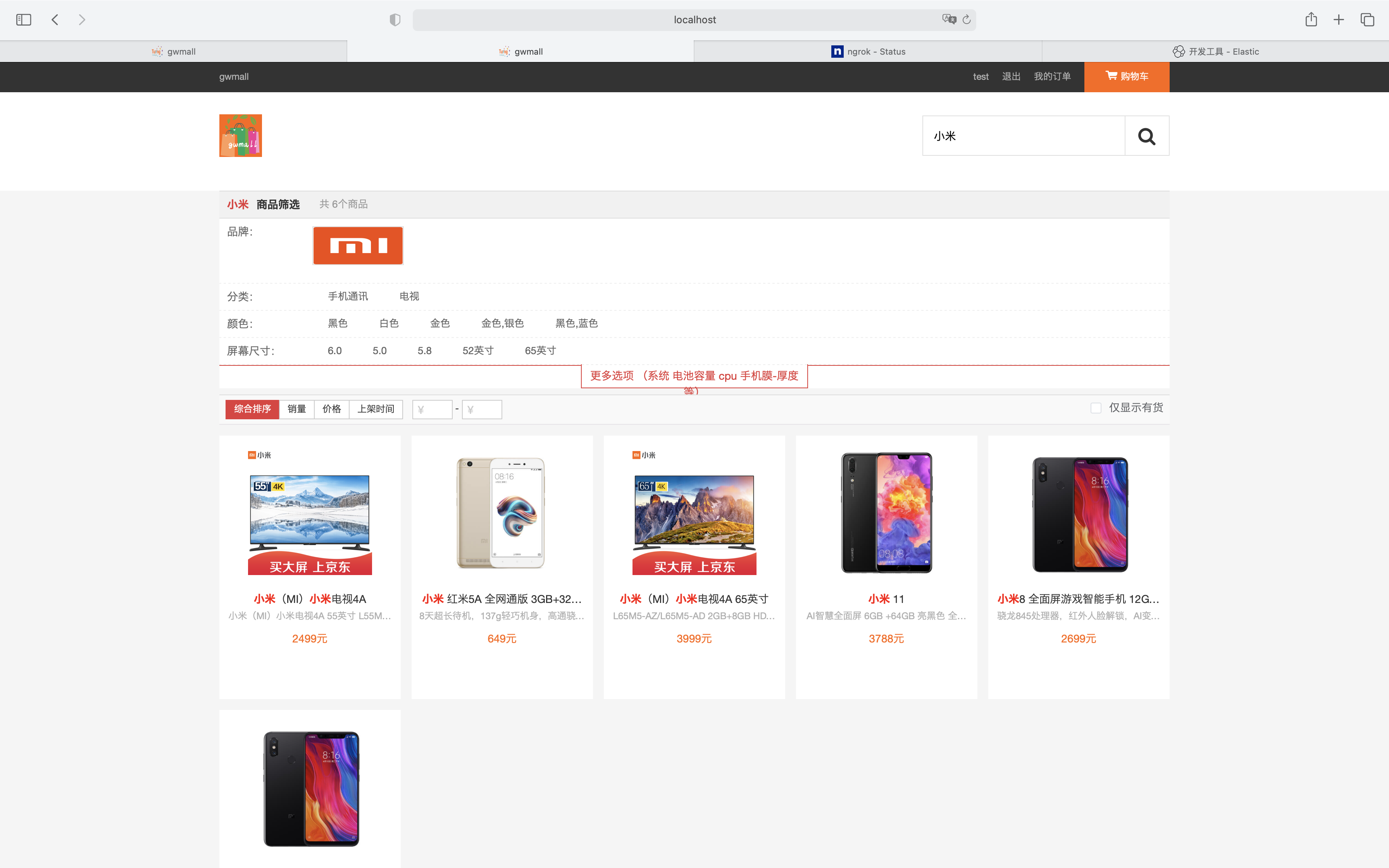This screenshot has width=1389, height=868.
Task: Open the Share icon in toolbar
Action: 1311,19
